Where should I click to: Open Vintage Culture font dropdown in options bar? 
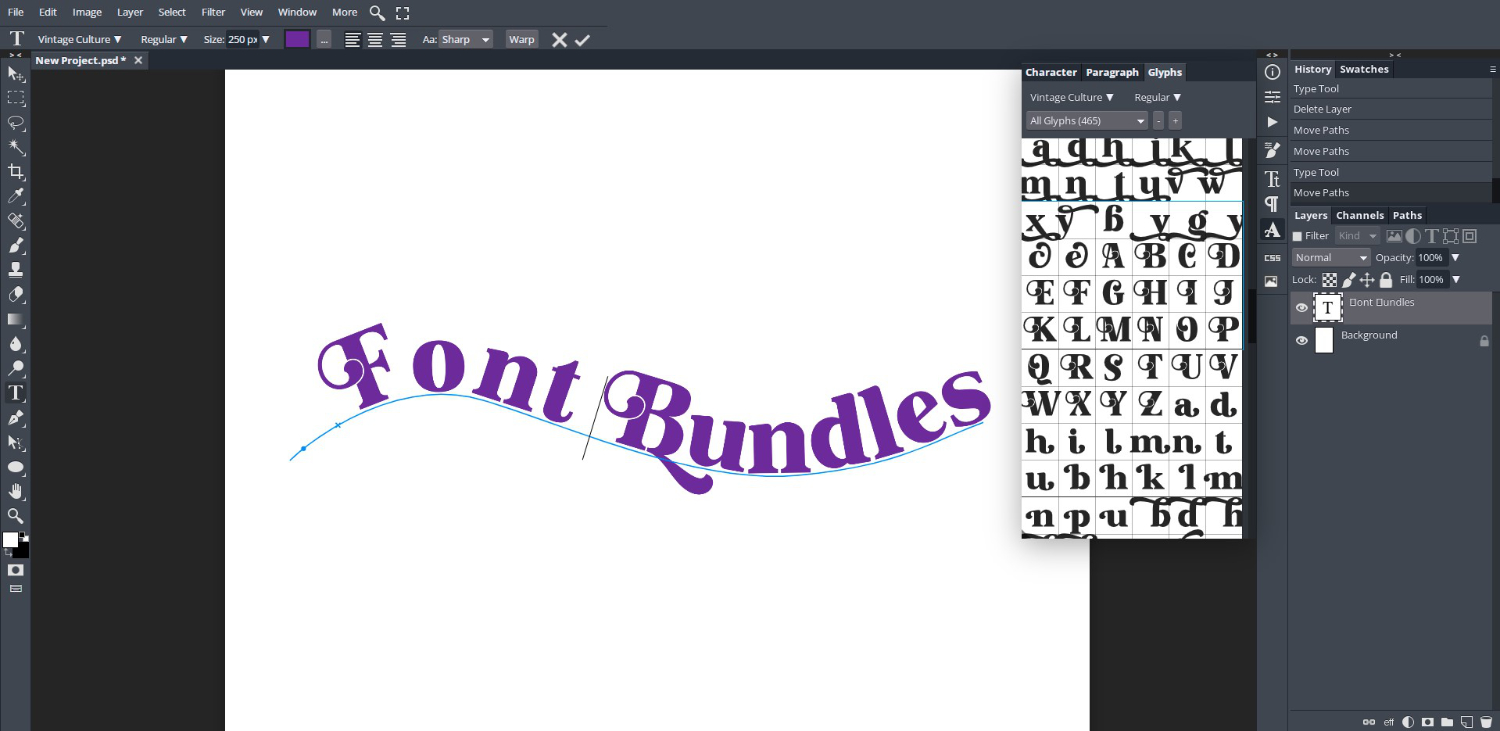click(79, 39)
